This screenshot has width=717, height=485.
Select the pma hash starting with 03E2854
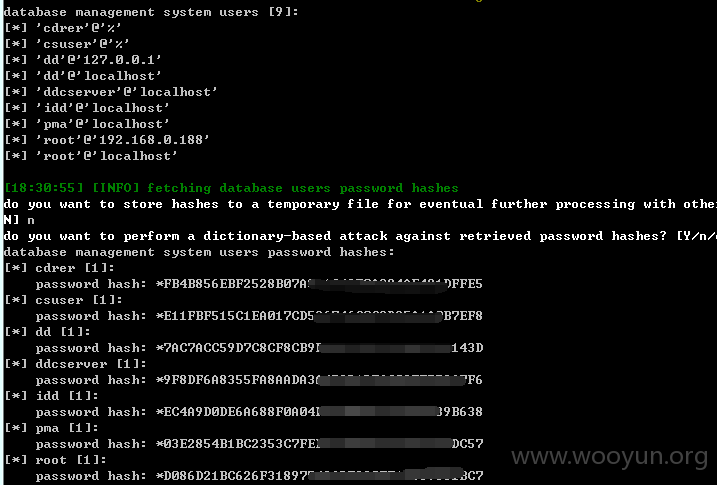point(319,444)
